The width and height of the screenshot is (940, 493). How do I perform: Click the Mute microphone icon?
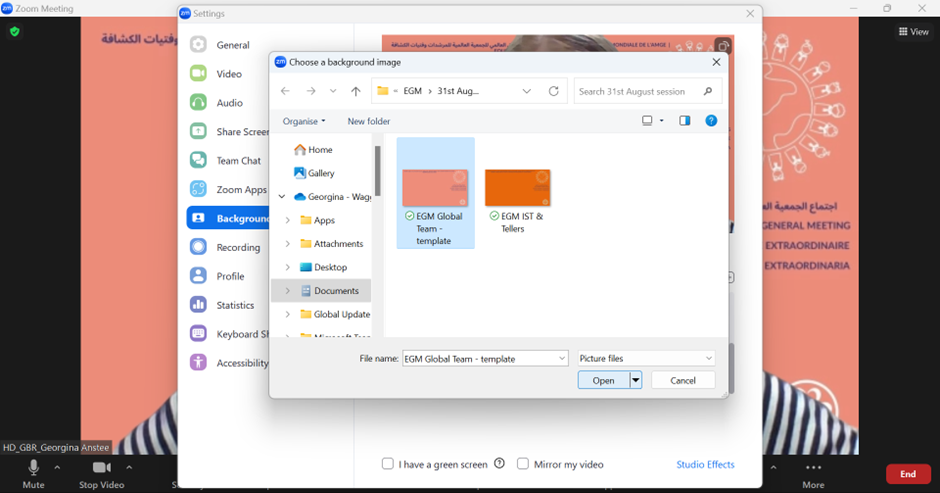tap(34, 467)
